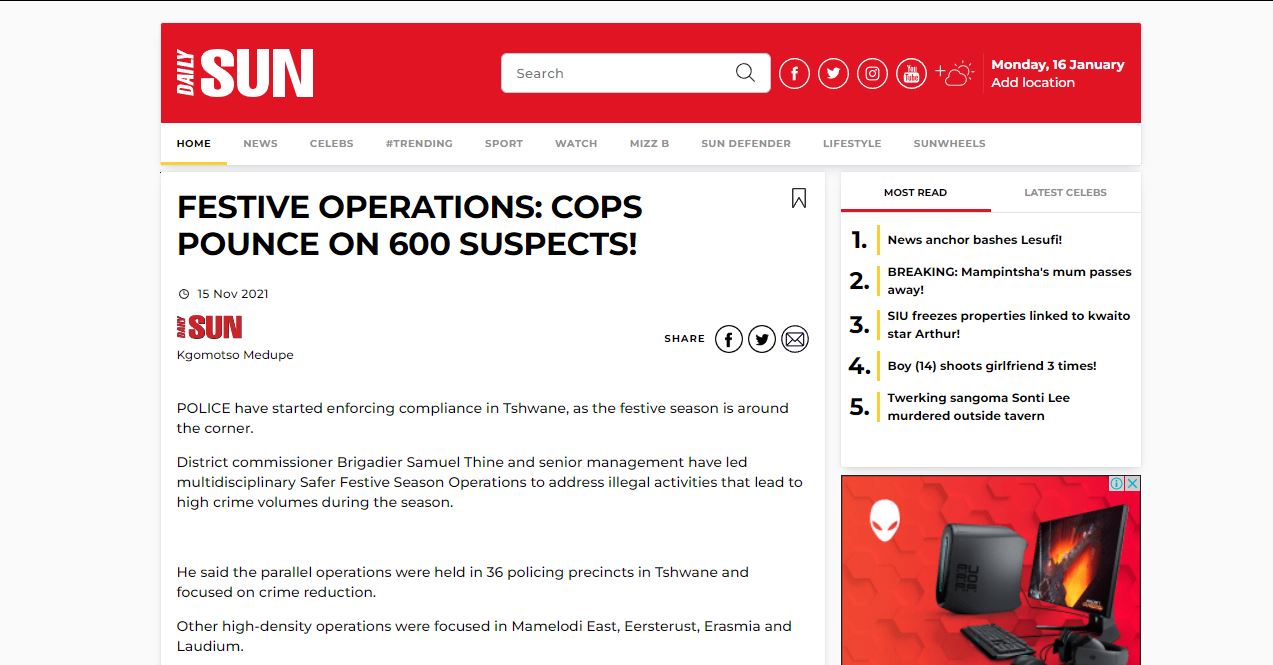This screenshot has height=665, width=1273.
Task: Click the Daily Sun header logo
Action: 245,73
